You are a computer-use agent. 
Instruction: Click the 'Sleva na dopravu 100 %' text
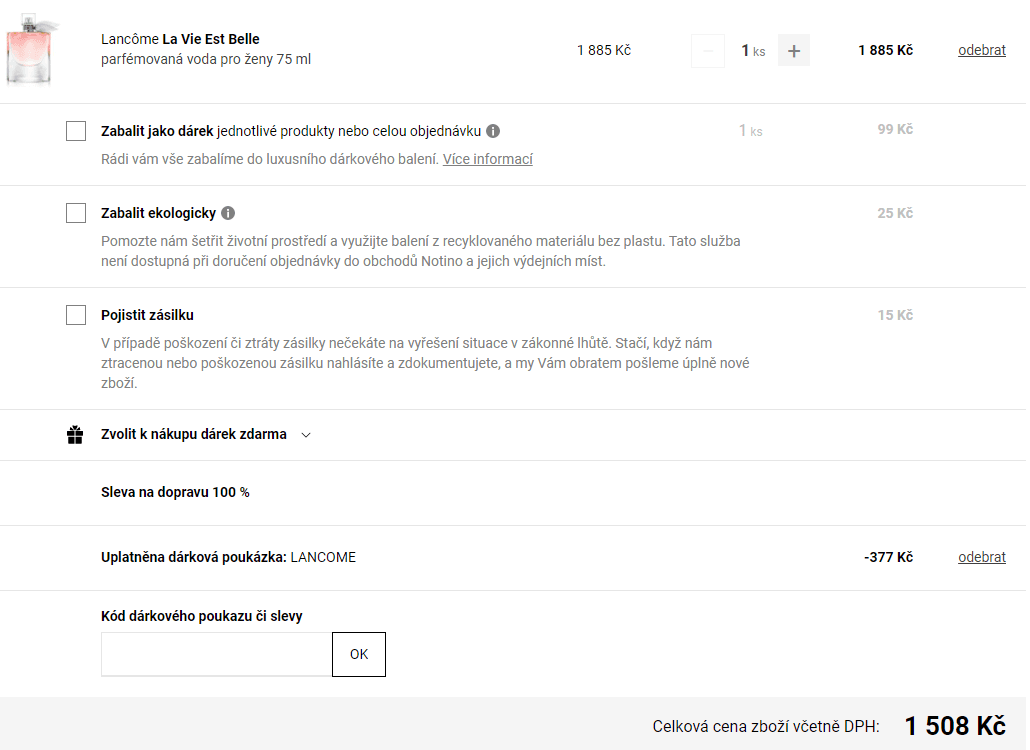[x=175, y=492]
